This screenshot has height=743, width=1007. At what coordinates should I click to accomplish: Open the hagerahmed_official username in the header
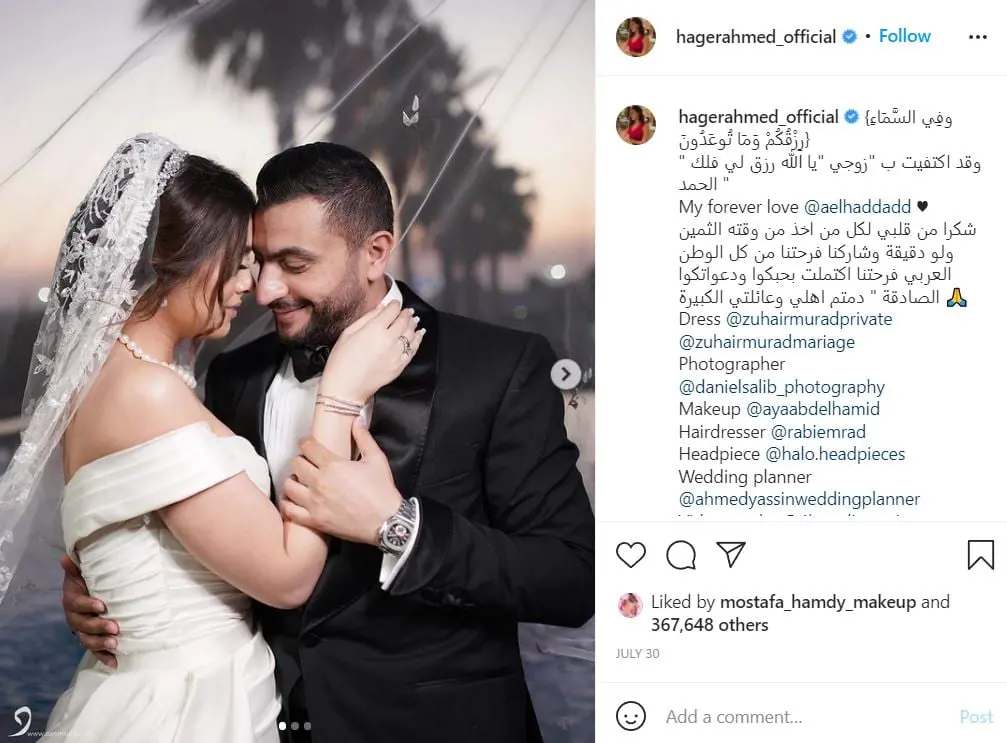[756, 37]
